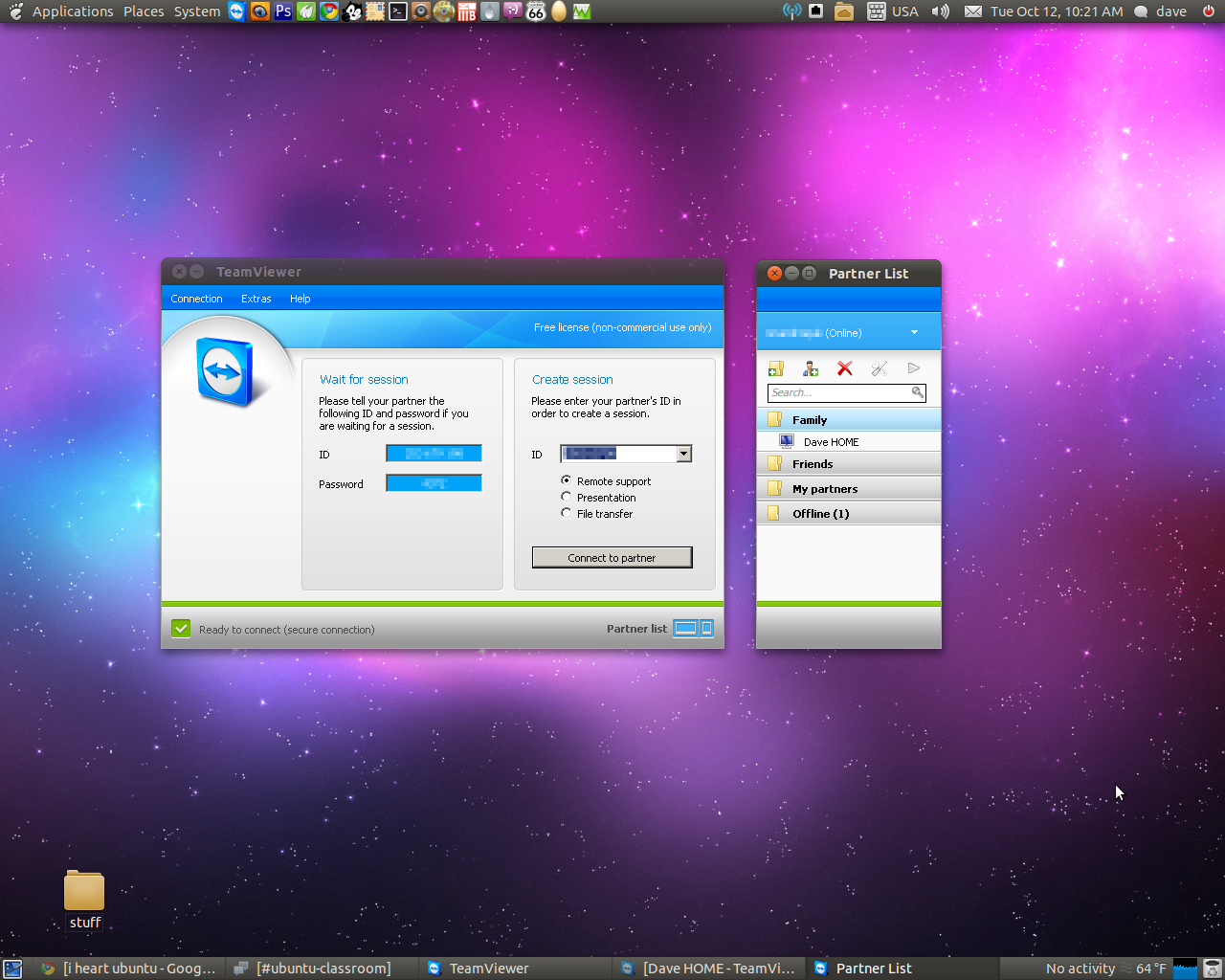Viewport: 1225px width, 980px height.
Task: Click the Route 66 launcher icon
Action: point(536,11)
